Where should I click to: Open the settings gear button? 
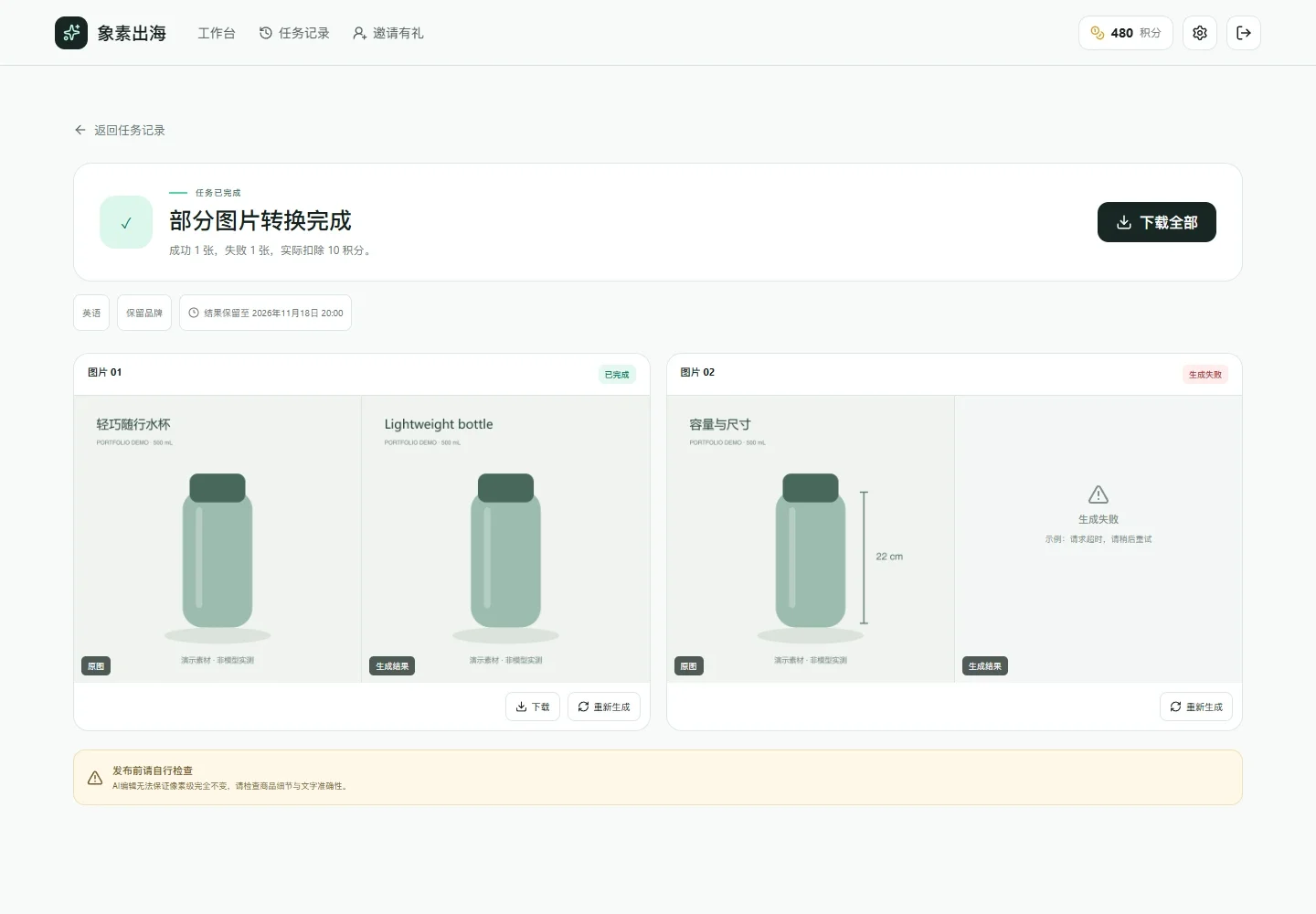[x=1200, y=33]
